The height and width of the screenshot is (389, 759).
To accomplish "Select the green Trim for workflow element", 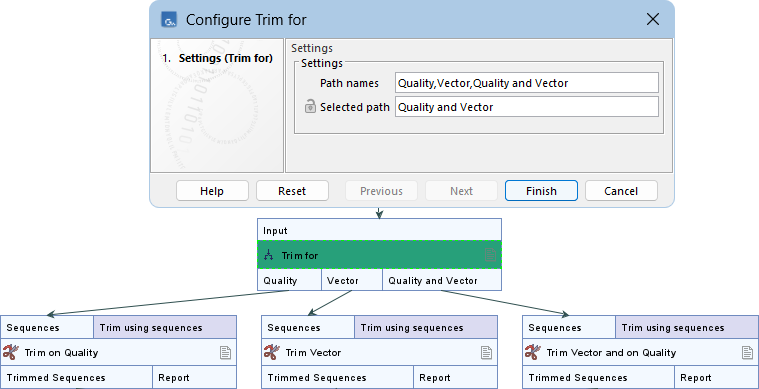I will click(x=379, y=255).
